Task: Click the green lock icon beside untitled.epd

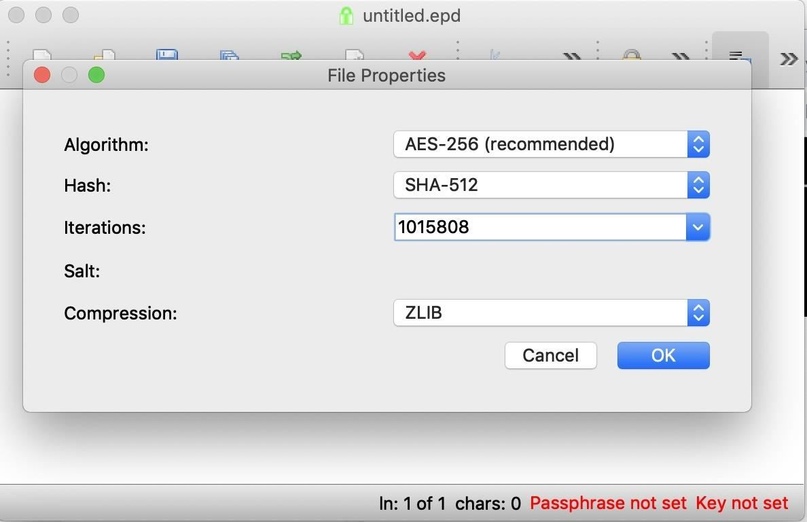Action: 346,16
